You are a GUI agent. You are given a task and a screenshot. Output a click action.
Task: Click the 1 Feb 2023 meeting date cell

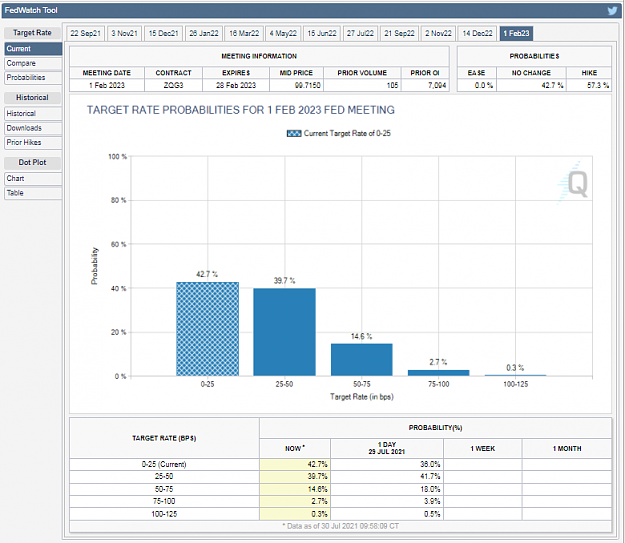107,85
